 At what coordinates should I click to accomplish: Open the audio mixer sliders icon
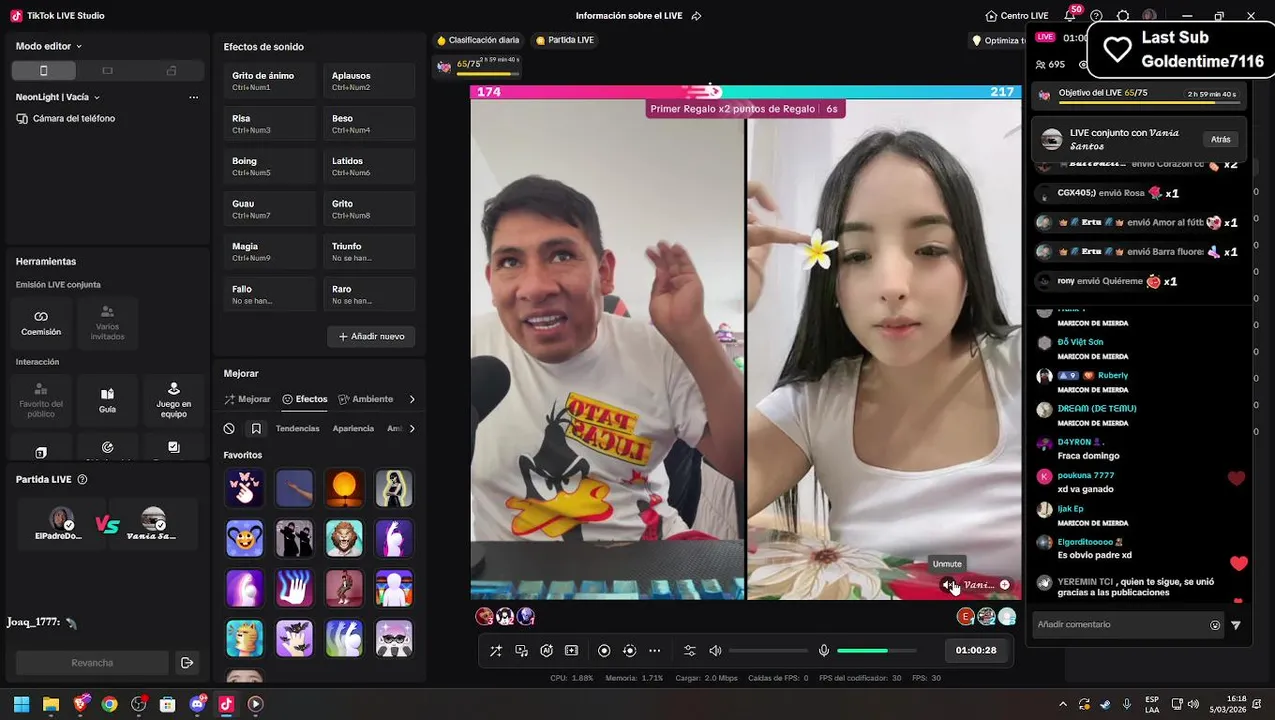[690, 650]
